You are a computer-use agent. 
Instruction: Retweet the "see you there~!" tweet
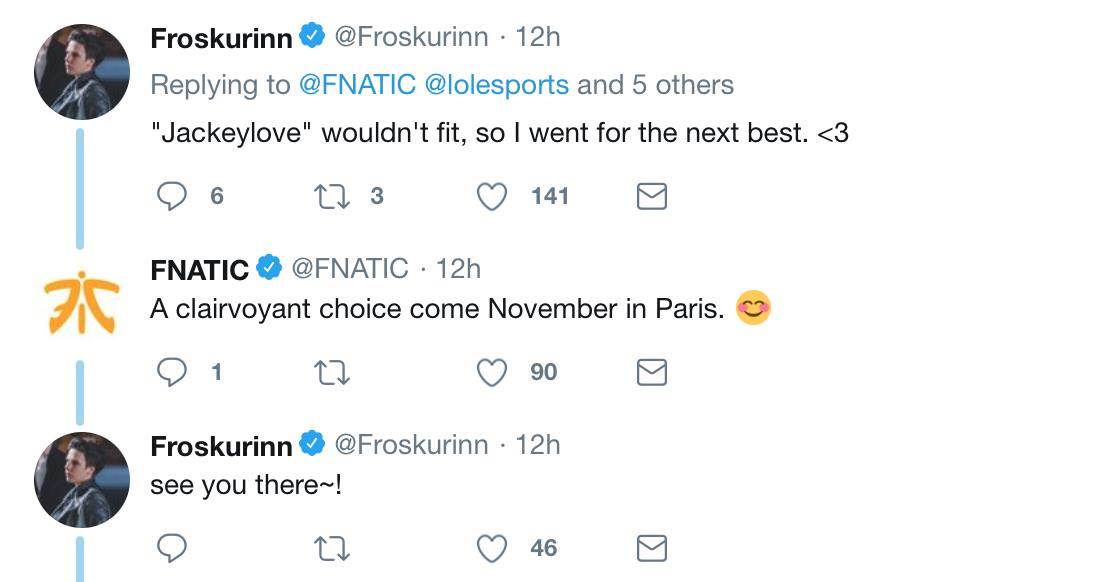point(330,548)
